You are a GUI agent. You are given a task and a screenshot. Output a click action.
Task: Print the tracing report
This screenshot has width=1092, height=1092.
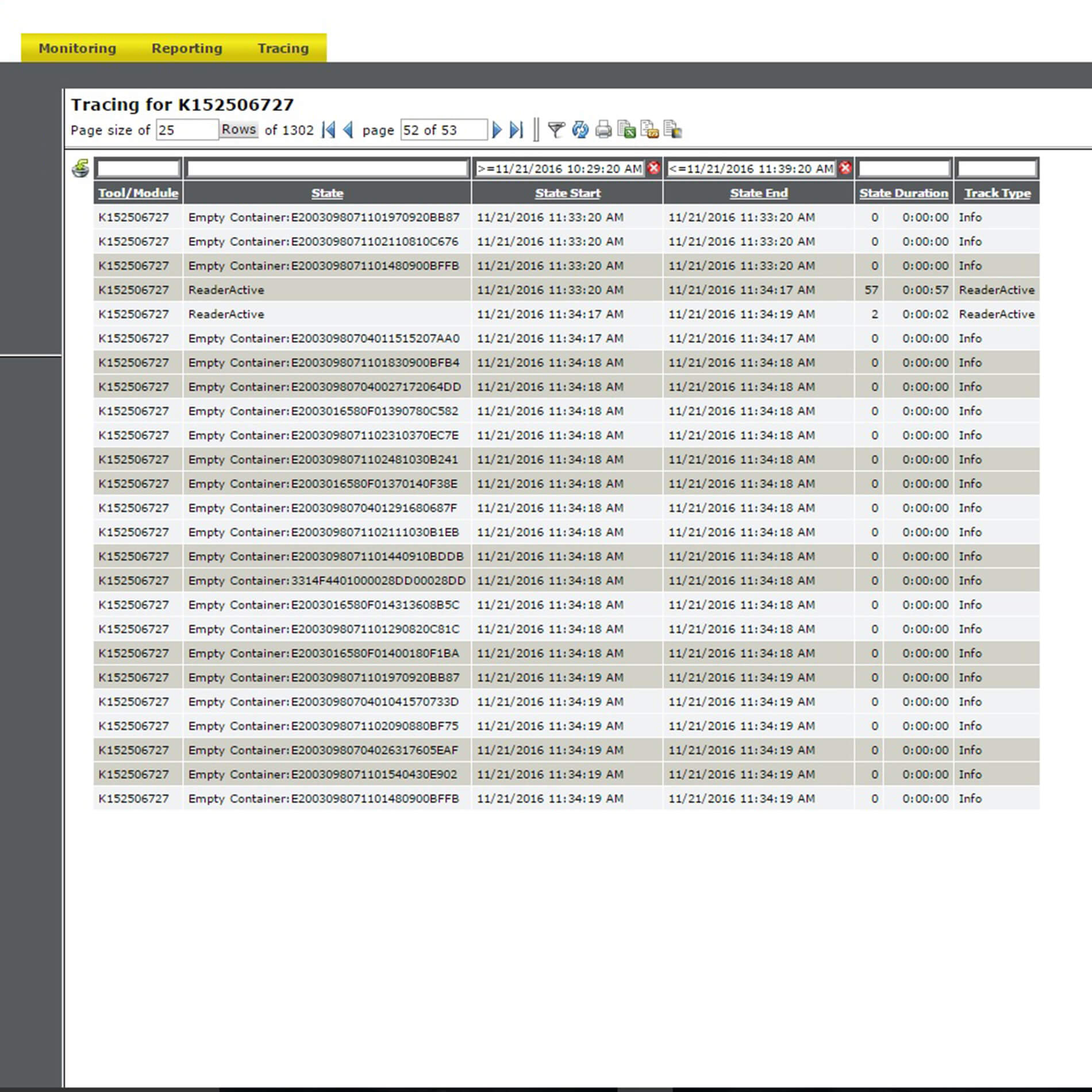pyautogui.click(x=603, y=130)
